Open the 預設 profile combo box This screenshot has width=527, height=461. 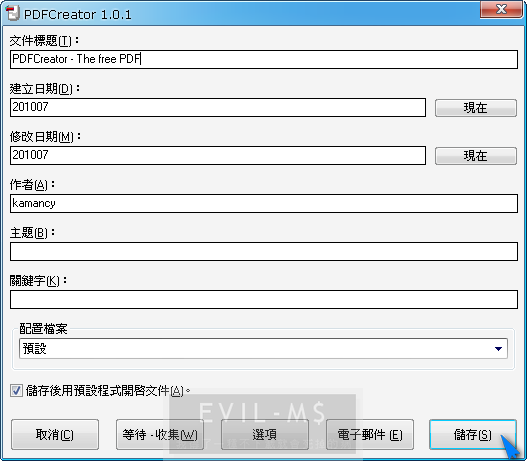(263, 349)
